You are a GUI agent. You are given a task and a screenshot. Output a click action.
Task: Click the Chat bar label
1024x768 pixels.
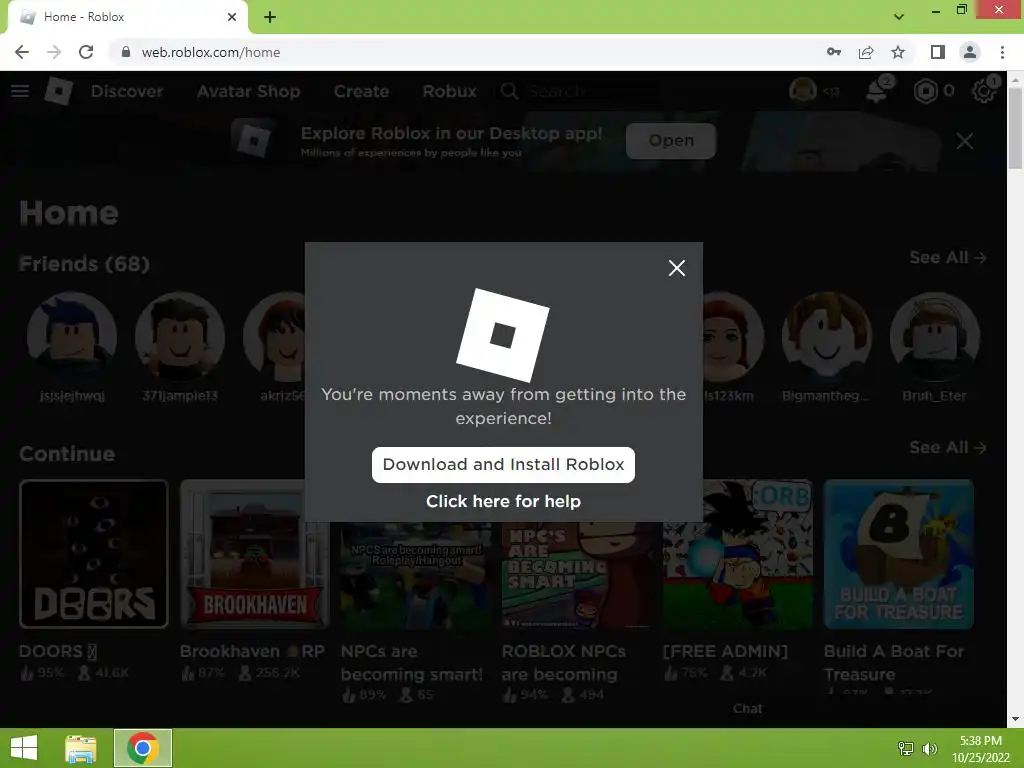747,709
